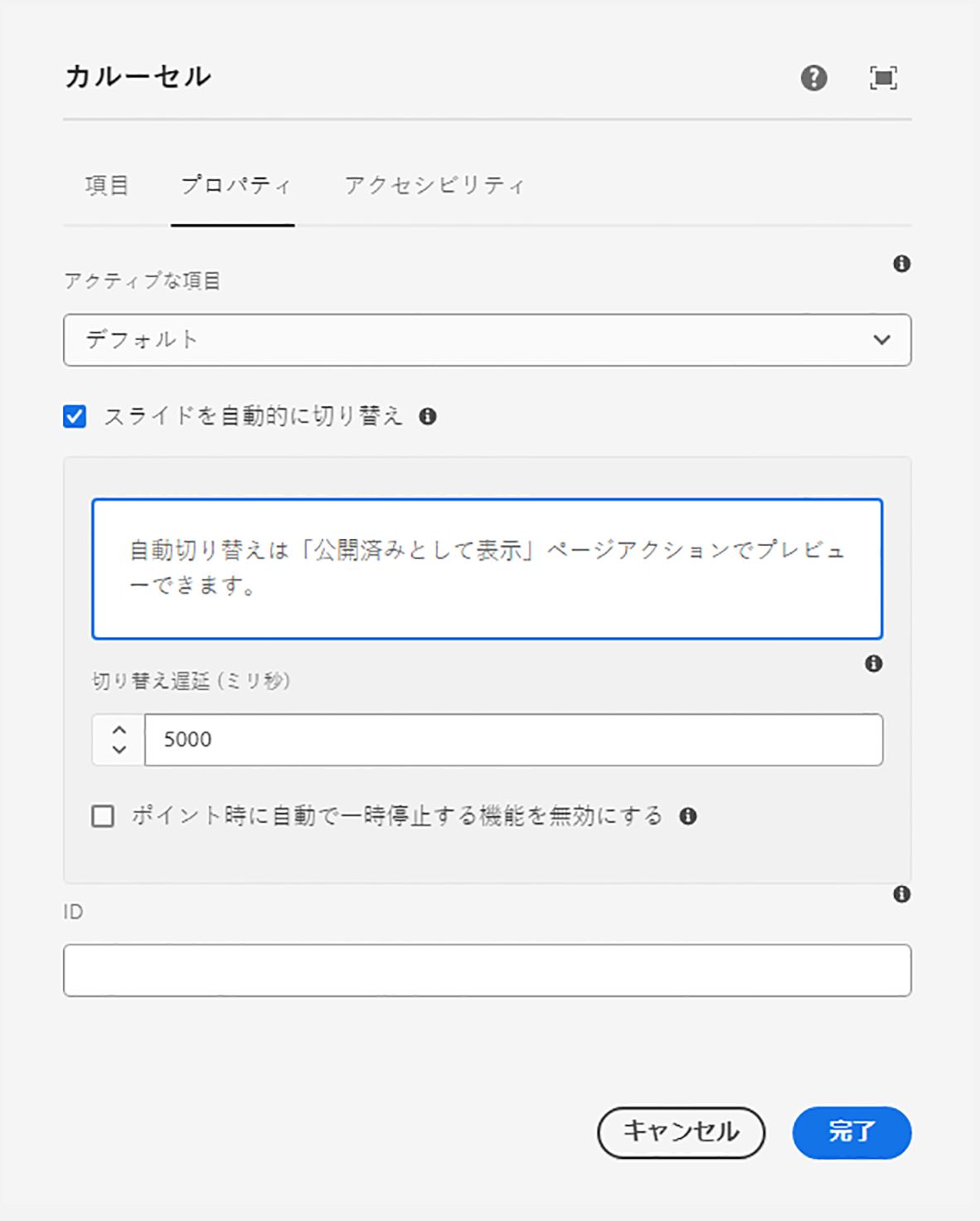The image size is (980, 1221).
Task: Click the 5000 delay input field
Action: [513, 739]
